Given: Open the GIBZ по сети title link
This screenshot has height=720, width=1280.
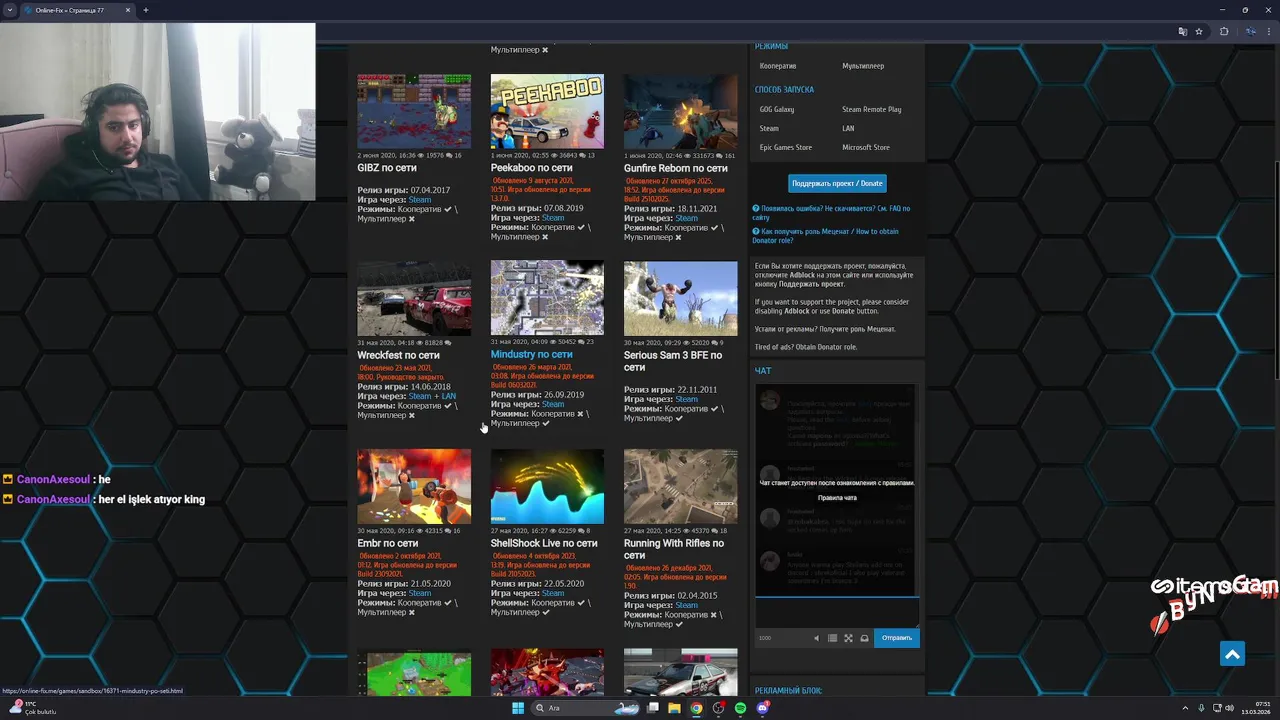Looking at the screenshot, I should [x=386, y=168].
